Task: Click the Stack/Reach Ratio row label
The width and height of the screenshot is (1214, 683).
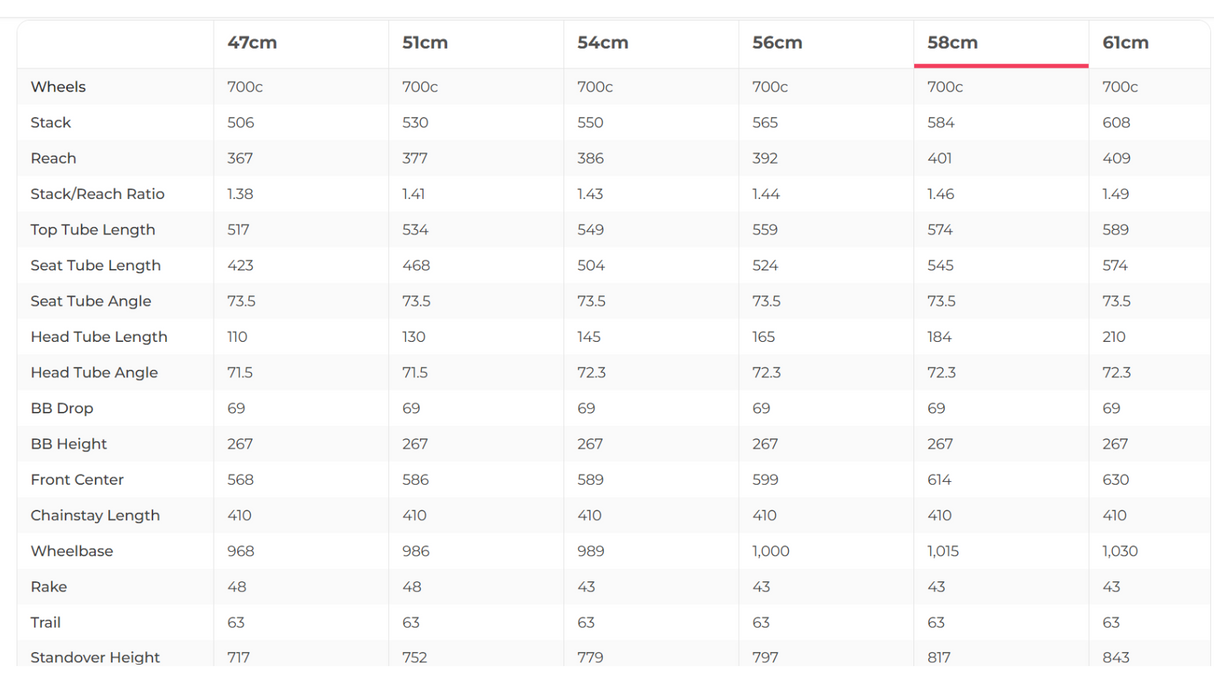Action: tap(97, 194)
